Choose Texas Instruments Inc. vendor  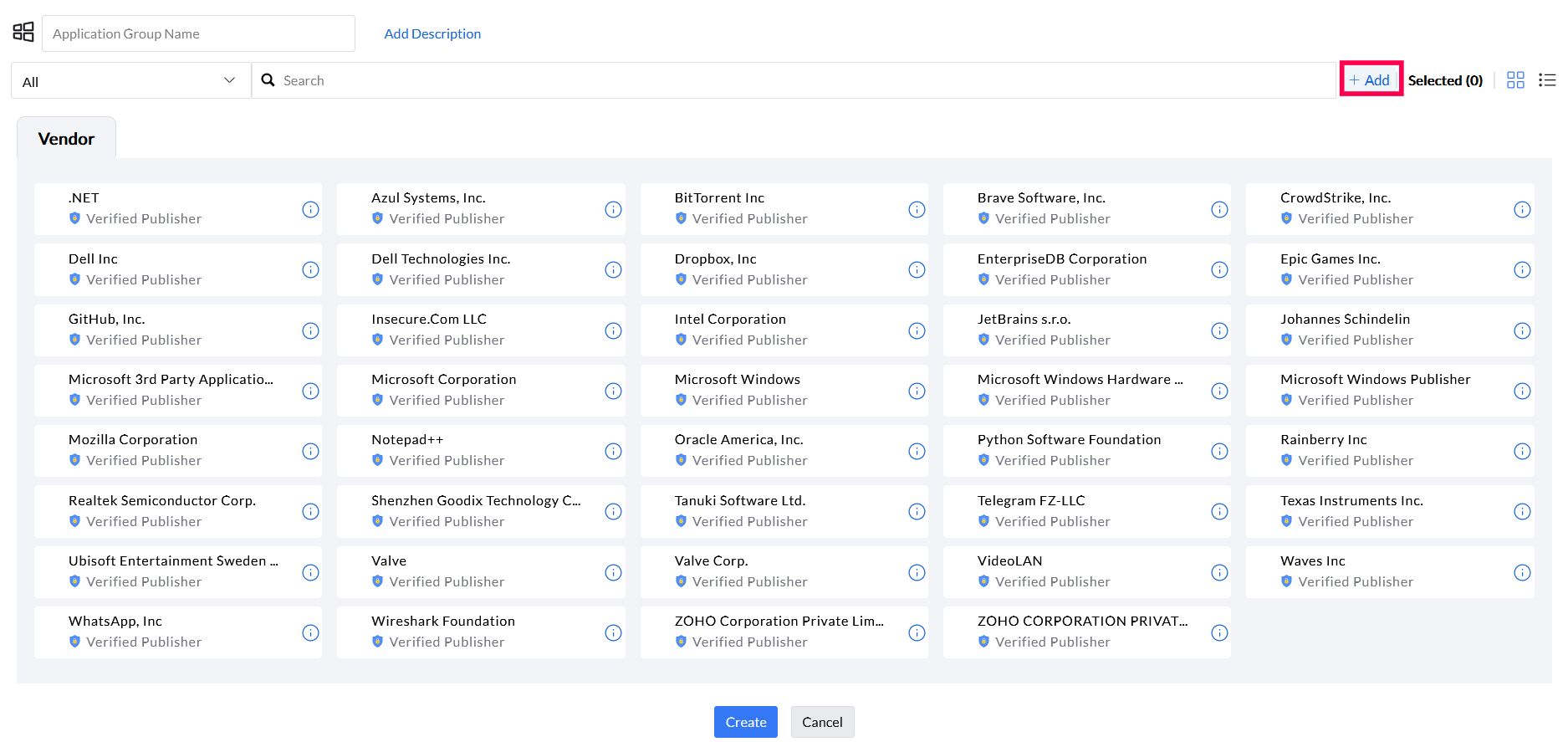pyautogui.click(x=1390, y=511)
